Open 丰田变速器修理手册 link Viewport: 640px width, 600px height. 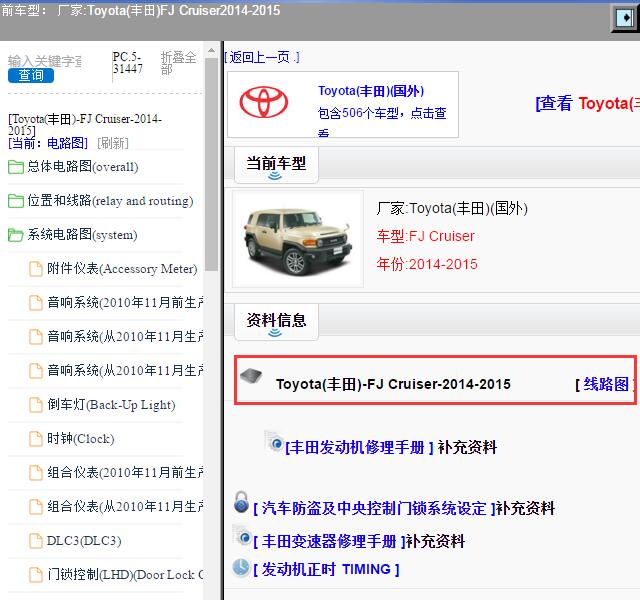point(329,542)
